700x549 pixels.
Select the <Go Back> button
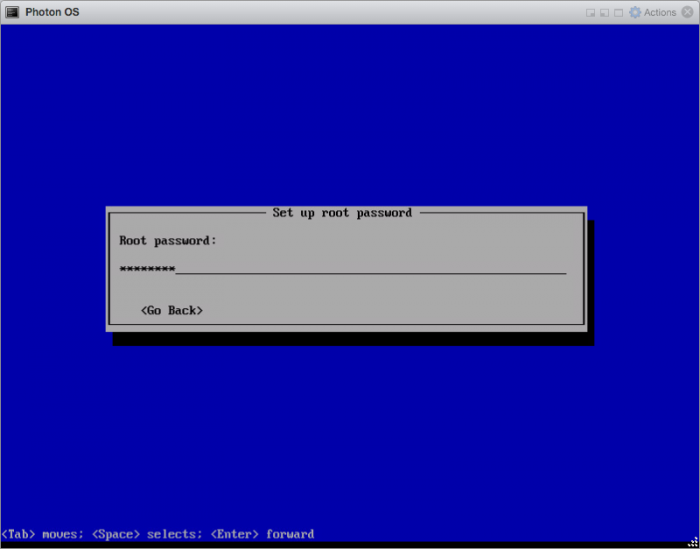pos(172,310)
